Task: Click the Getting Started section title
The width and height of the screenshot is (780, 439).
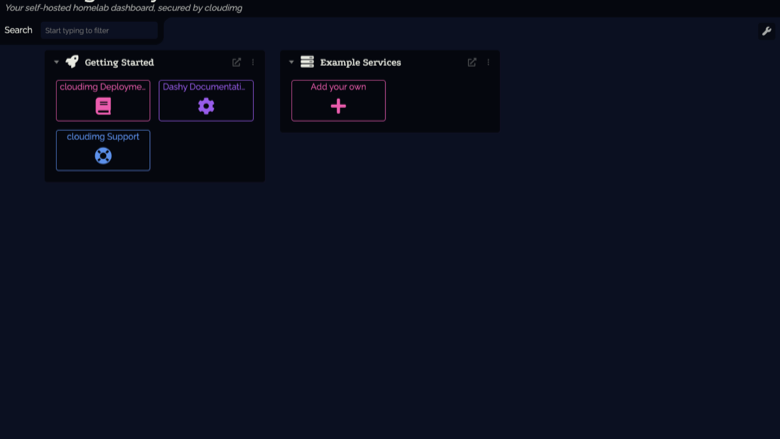Action: click(x=119, y=62)
